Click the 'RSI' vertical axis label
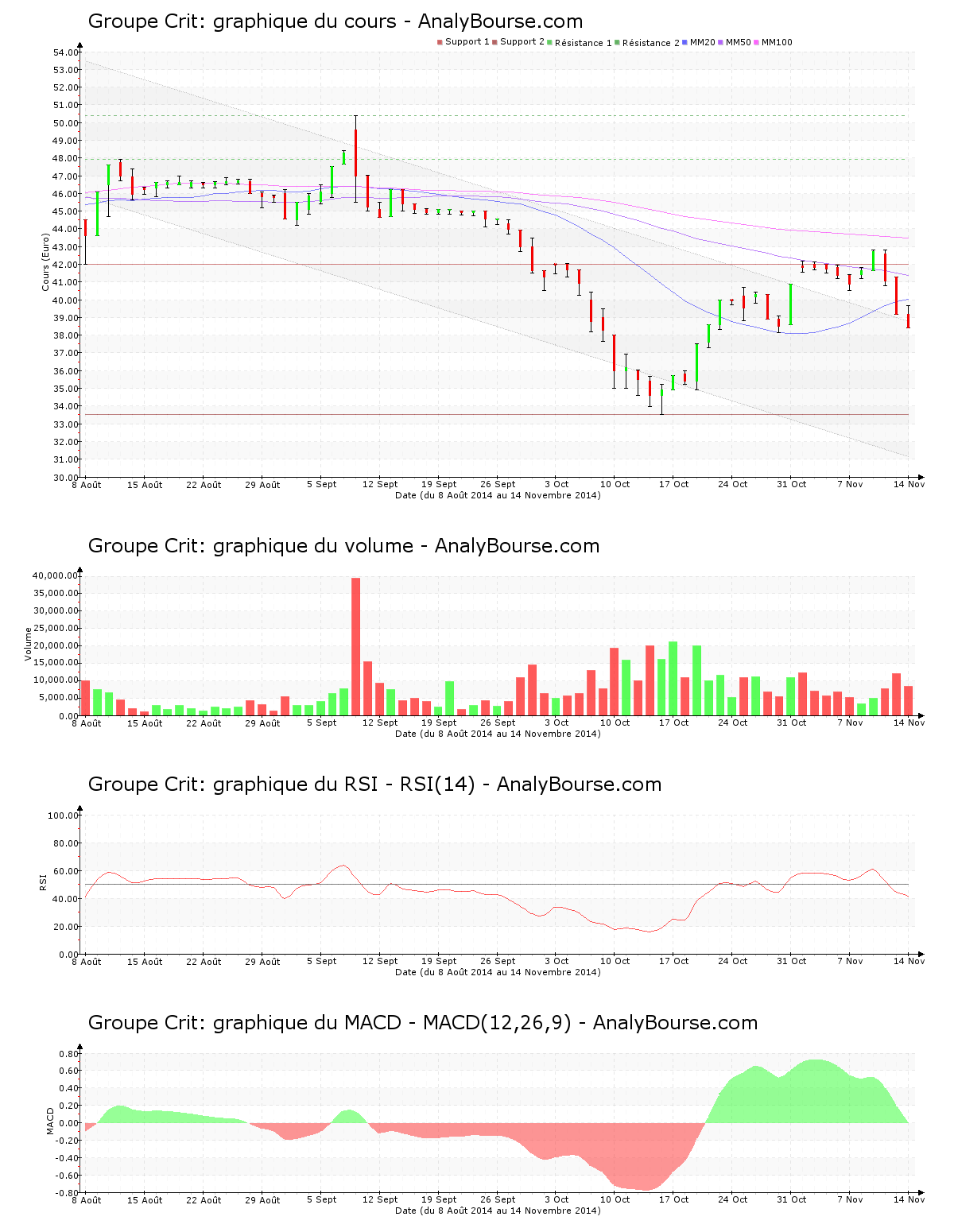954x1232 pixels. pyautogui.click(x=44, y=881)
